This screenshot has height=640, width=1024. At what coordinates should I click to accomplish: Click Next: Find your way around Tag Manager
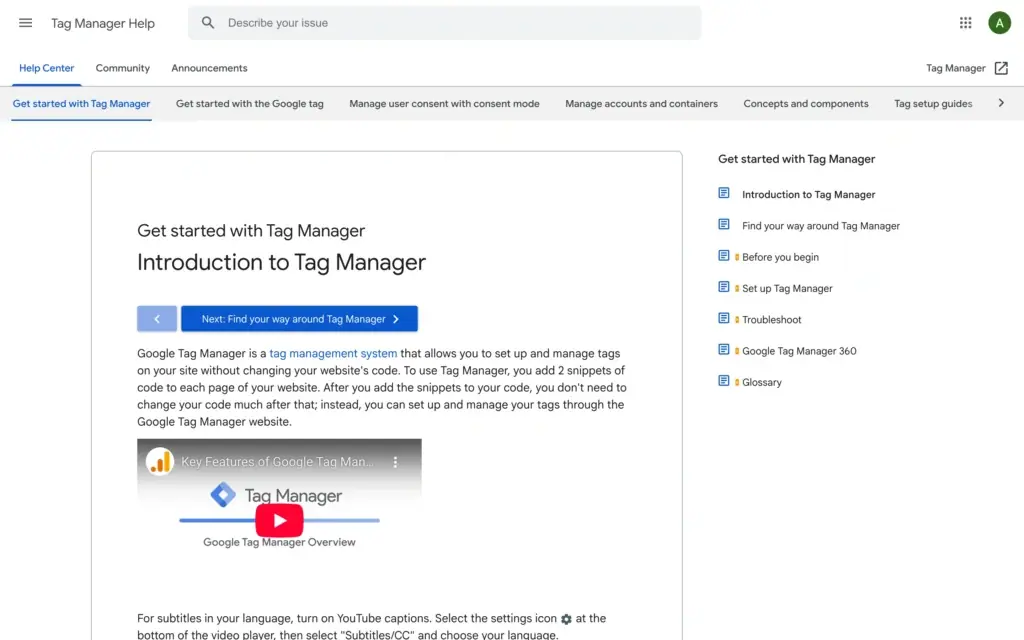[x=299, y=319]
